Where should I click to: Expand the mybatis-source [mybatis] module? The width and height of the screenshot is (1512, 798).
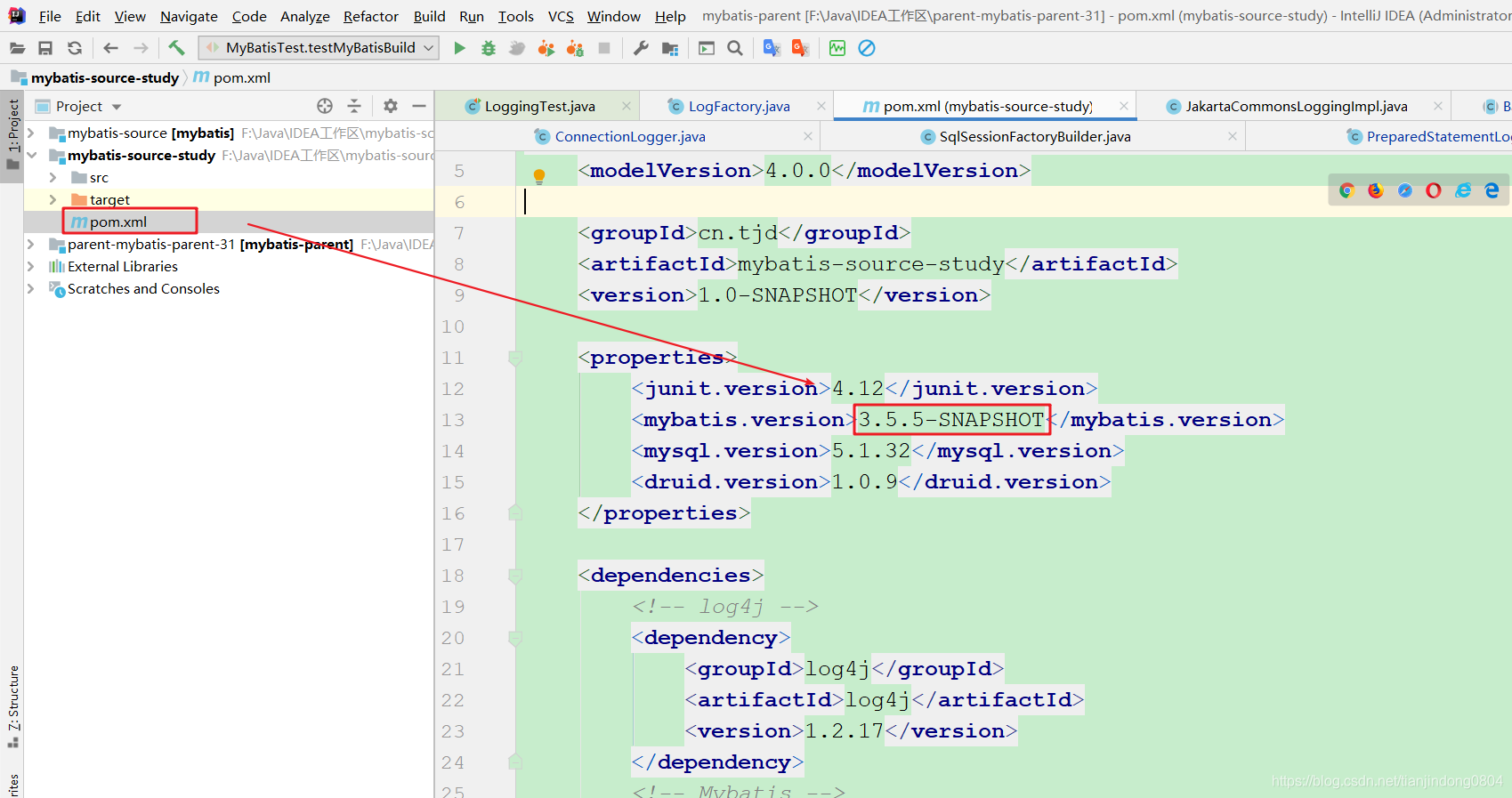pyautogui.click(x=31, y=133)
